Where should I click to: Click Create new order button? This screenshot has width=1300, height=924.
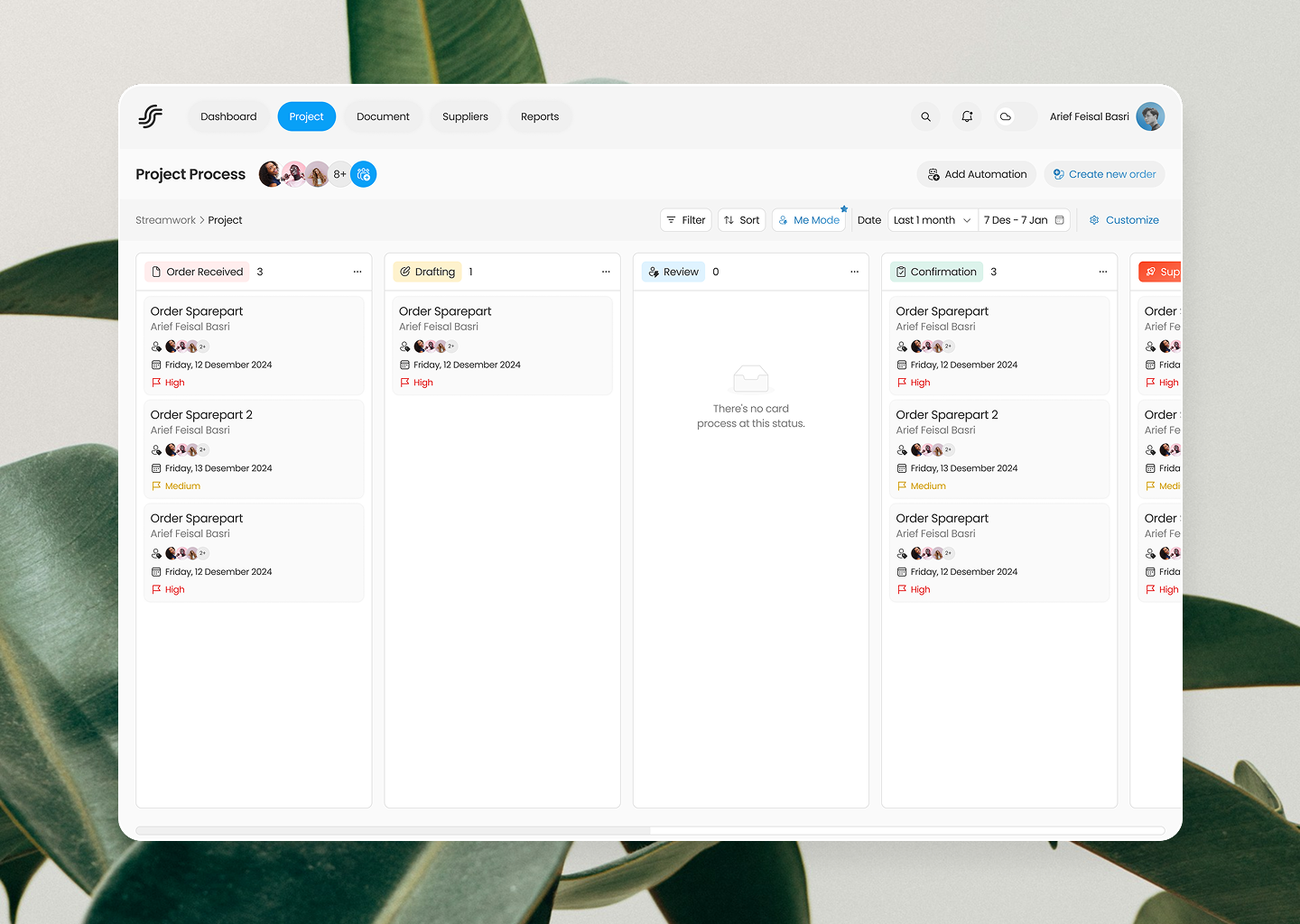1104,174
